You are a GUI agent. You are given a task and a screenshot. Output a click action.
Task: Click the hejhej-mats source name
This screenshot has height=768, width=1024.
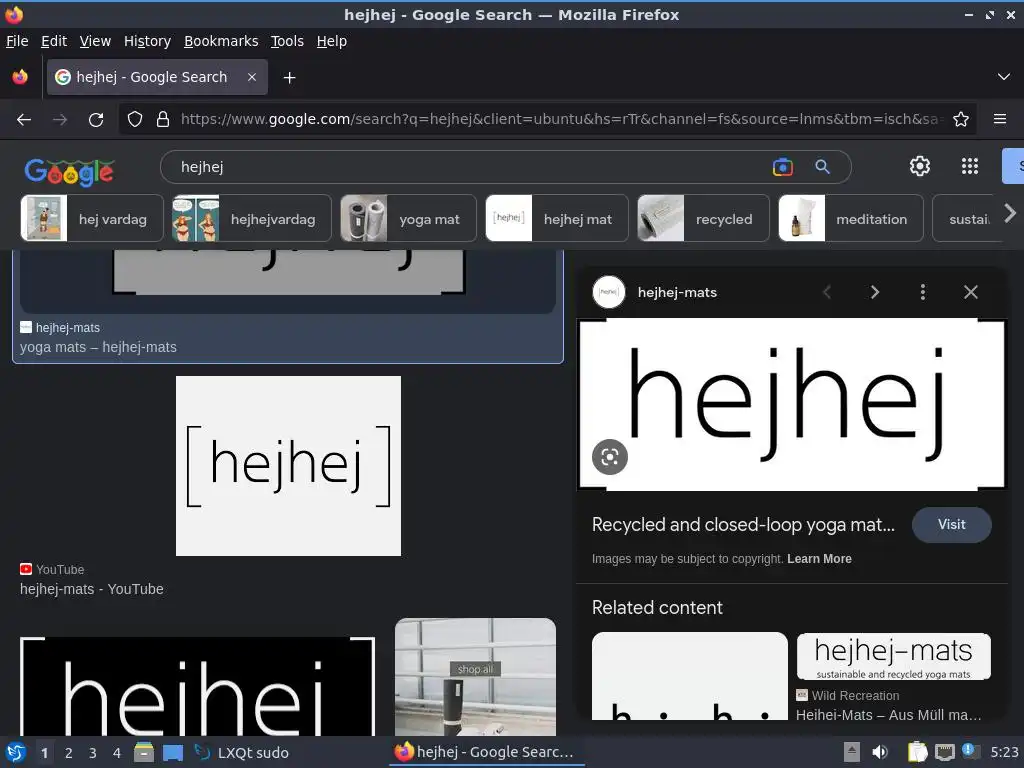coord(677,293)
